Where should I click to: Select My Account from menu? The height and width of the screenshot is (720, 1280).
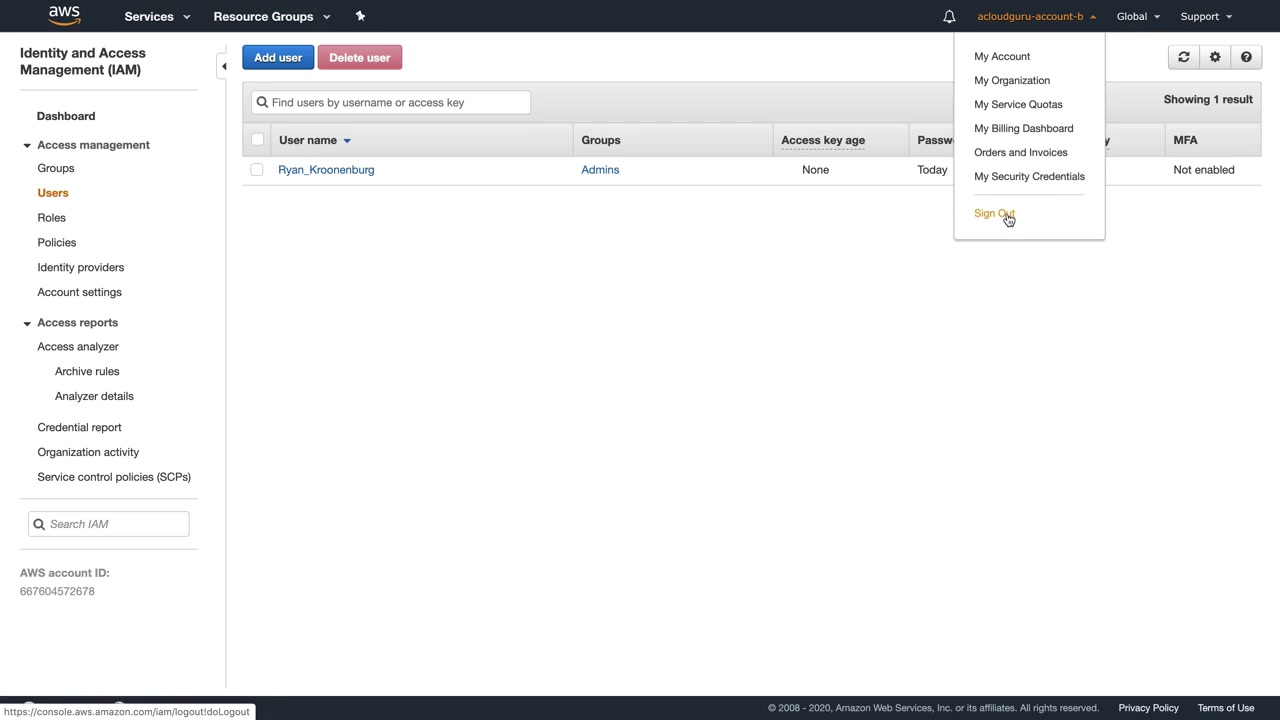1002,57
